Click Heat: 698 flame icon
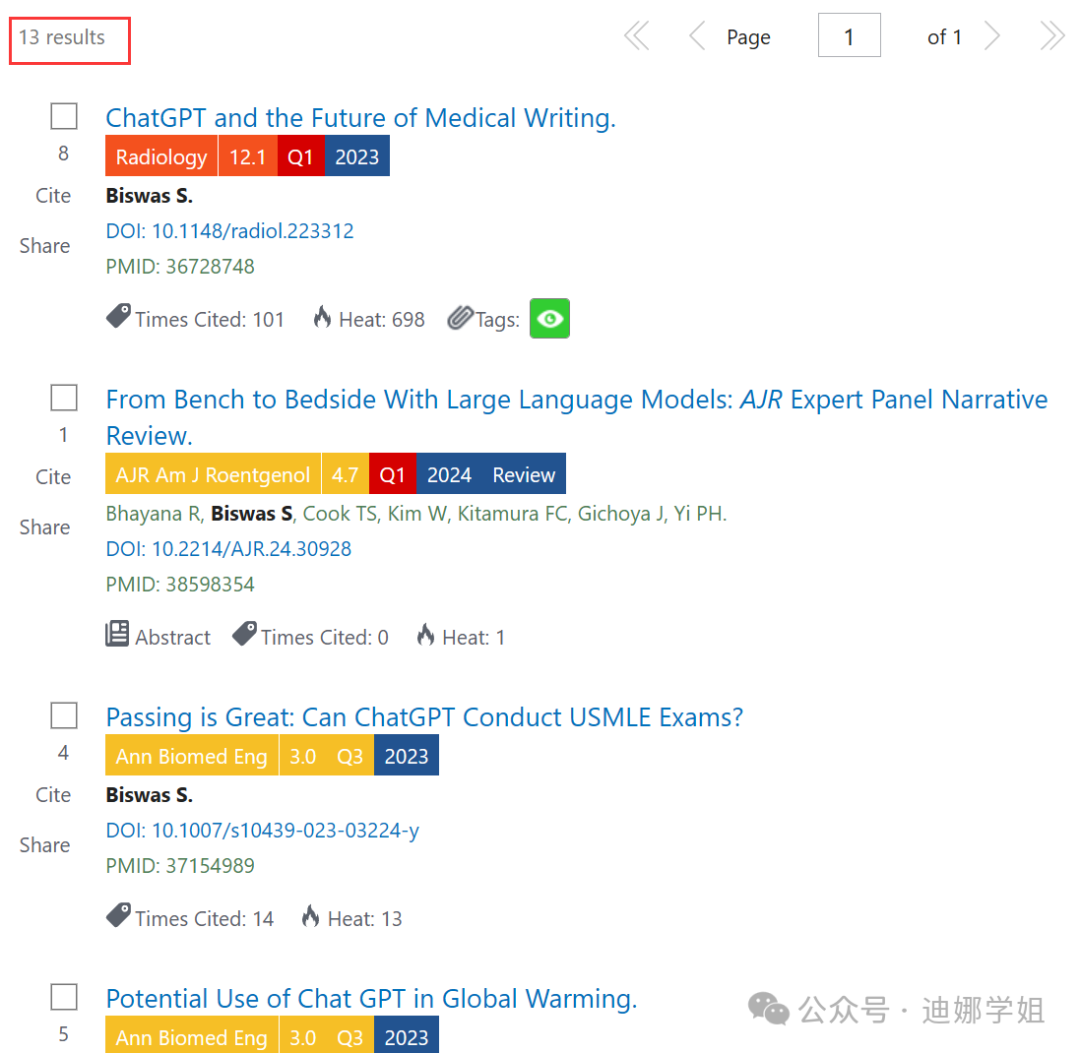The height and width of the screenshot is (1053, 1080). pyautogui.click(x=322, y=317)
